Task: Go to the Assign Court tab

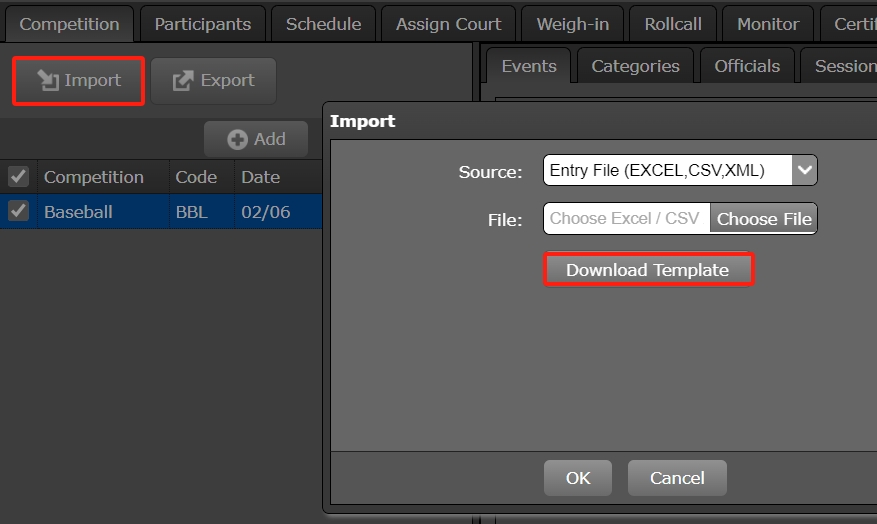Action: (x=448, y=24)
